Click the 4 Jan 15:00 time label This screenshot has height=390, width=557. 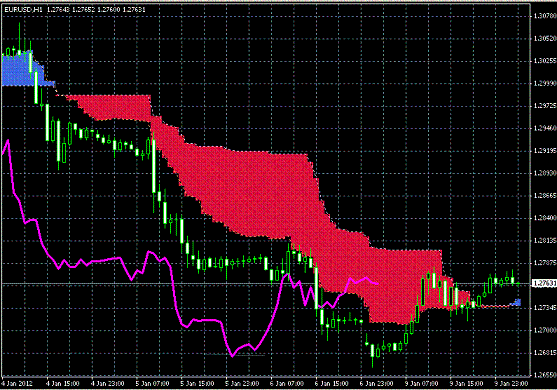pyautogui.click(x=63, y=384)
